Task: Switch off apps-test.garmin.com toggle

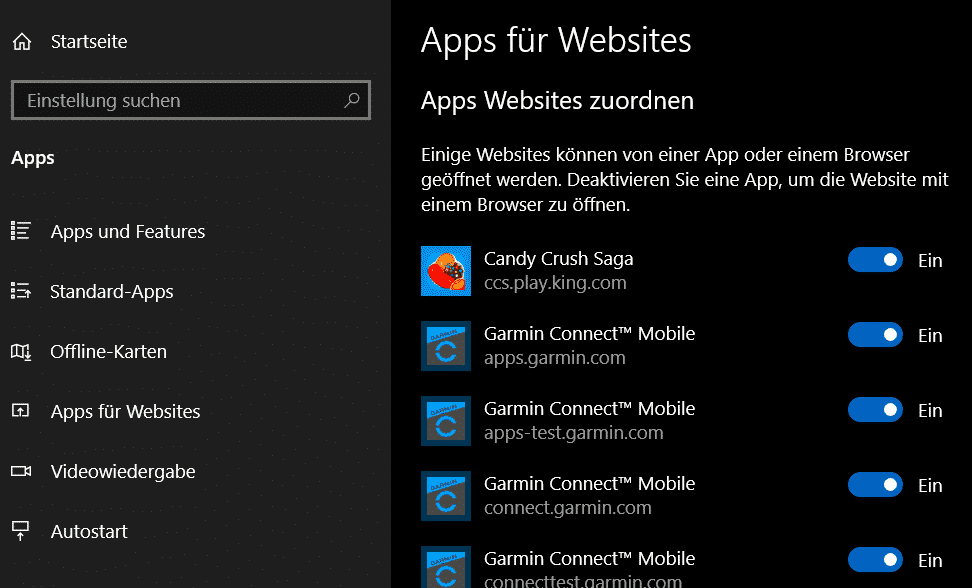Action: click(875, 410)
